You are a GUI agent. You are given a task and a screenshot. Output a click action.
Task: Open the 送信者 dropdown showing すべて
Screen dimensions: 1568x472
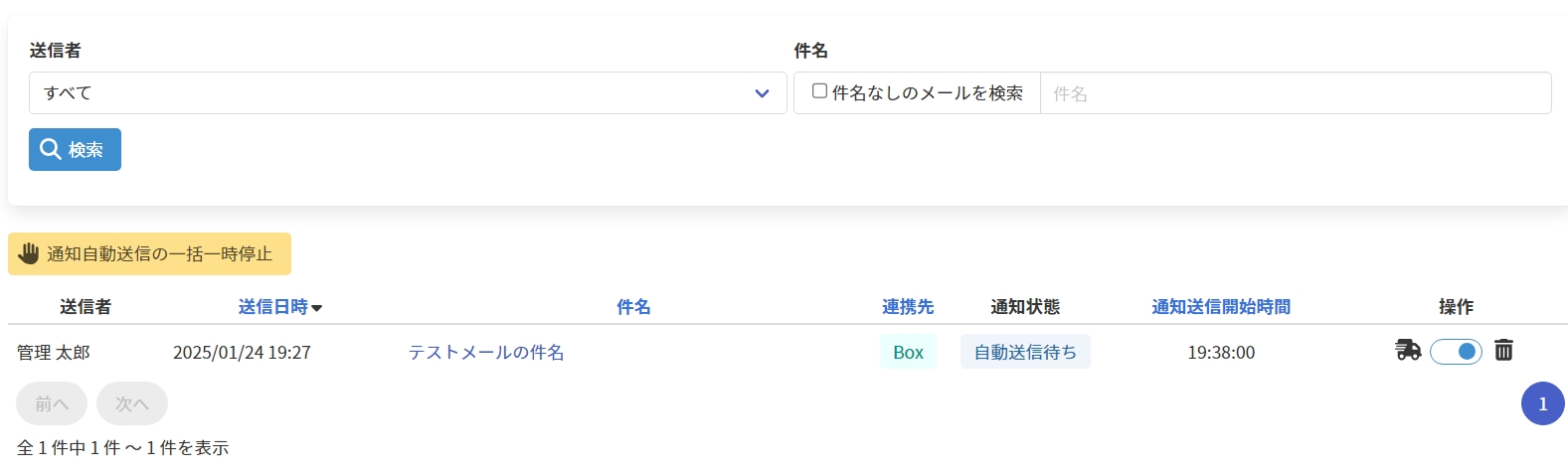tap(398, 93)
